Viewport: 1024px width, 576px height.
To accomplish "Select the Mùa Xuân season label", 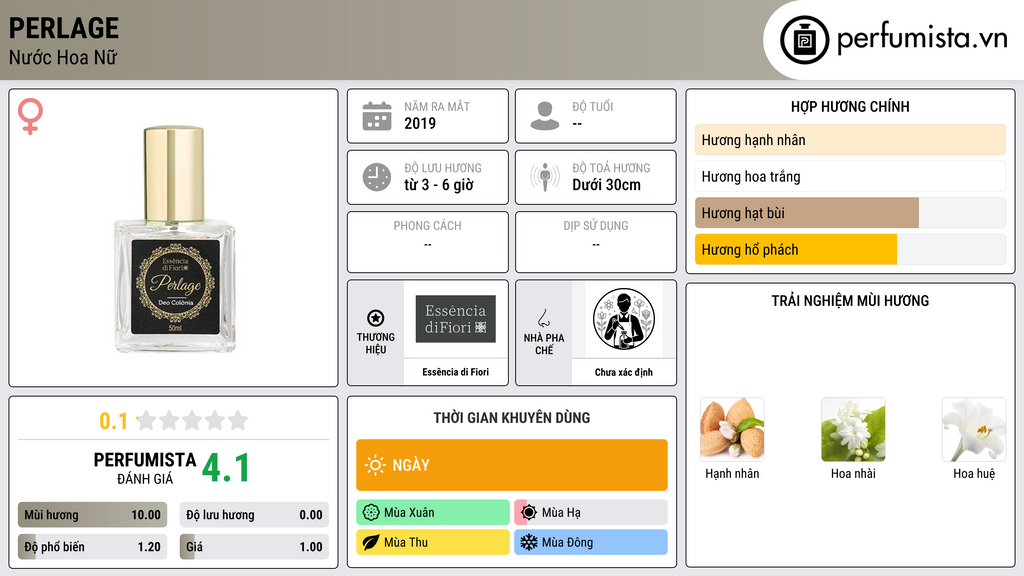I will click(x=409, y=513).
